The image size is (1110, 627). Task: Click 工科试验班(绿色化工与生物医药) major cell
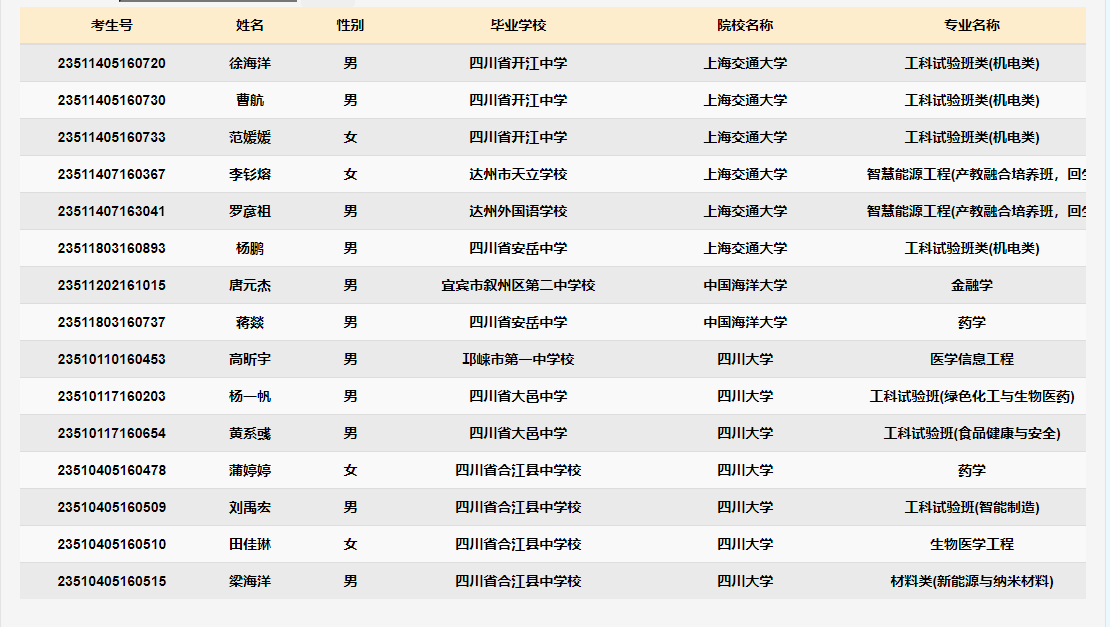(972, 396)
